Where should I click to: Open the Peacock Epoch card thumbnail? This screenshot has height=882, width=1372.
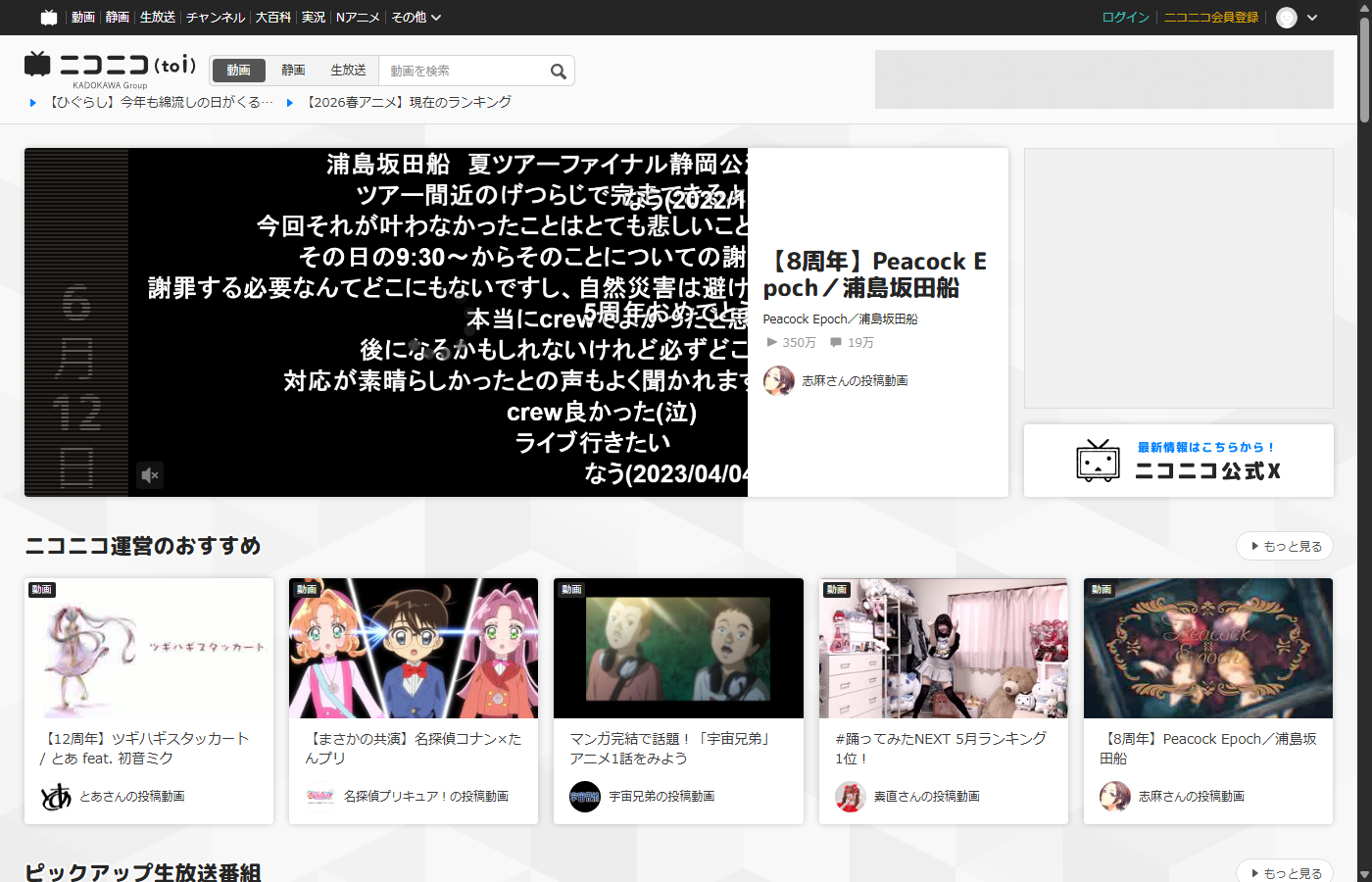[1208, 648]
